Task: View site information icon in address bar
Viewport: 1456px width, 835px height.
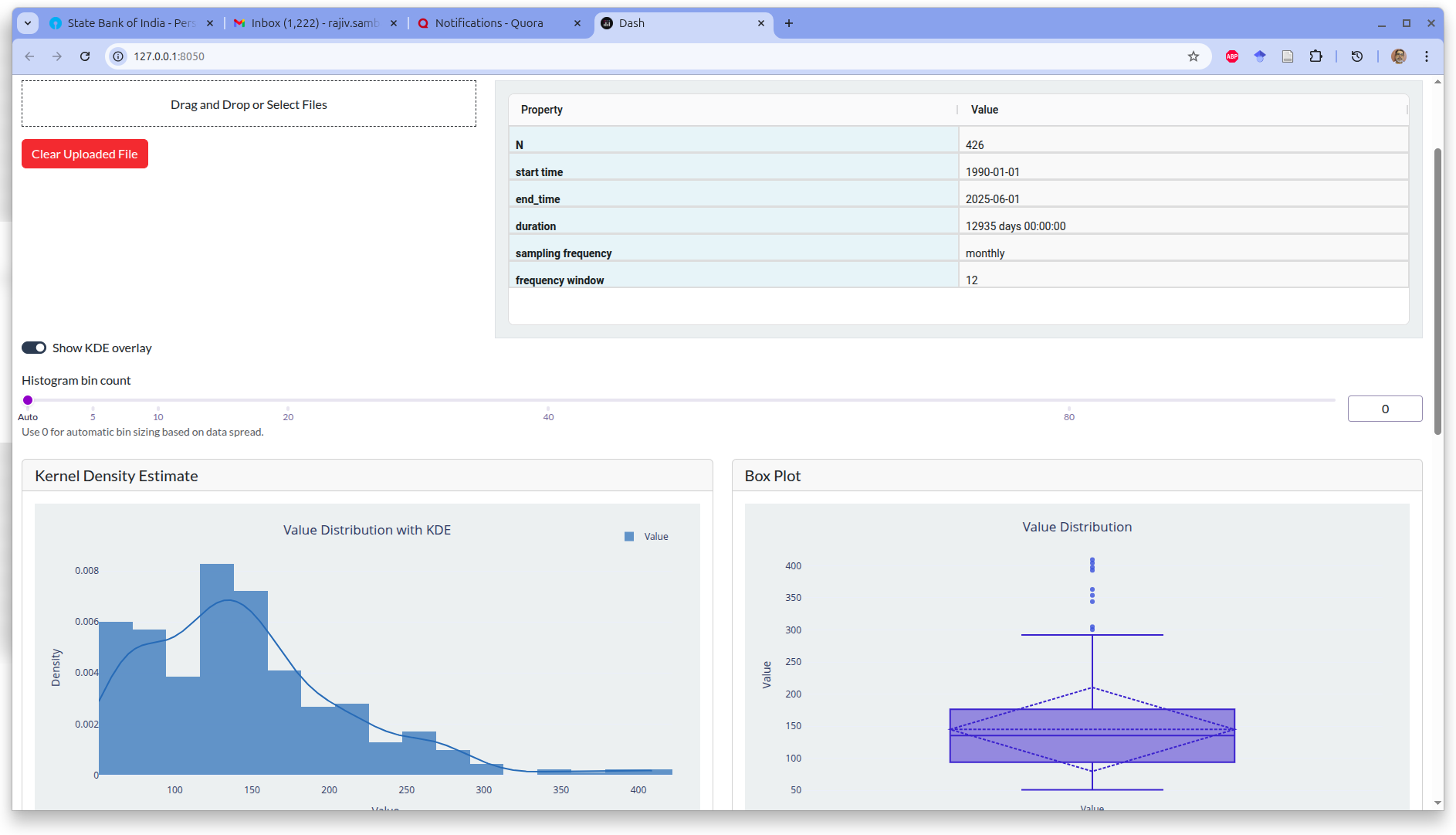Action: tap(118, 56)
